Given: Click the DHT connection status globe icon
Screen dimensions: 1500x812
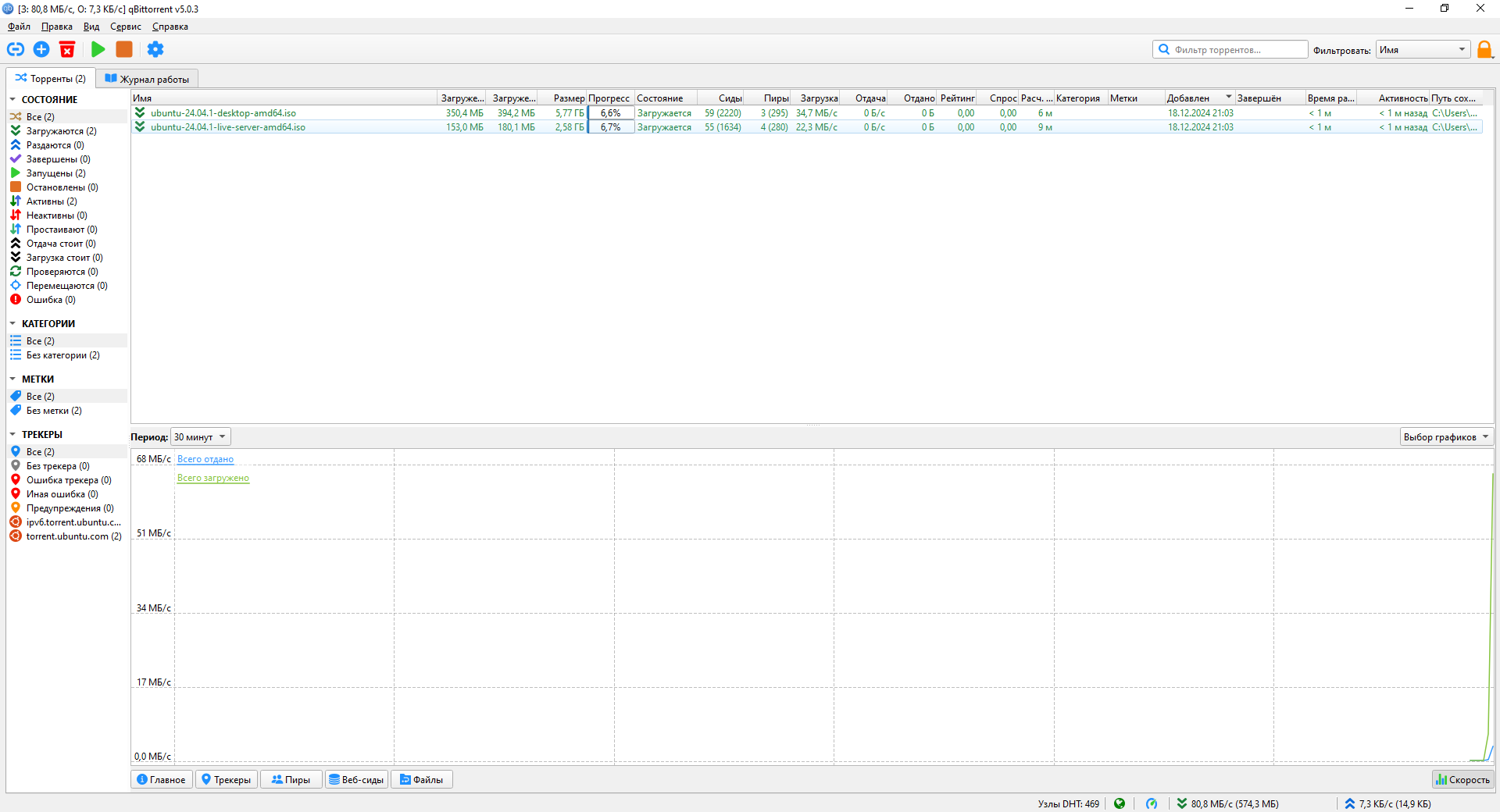Looking at the screenshot, I should 1120,803.
